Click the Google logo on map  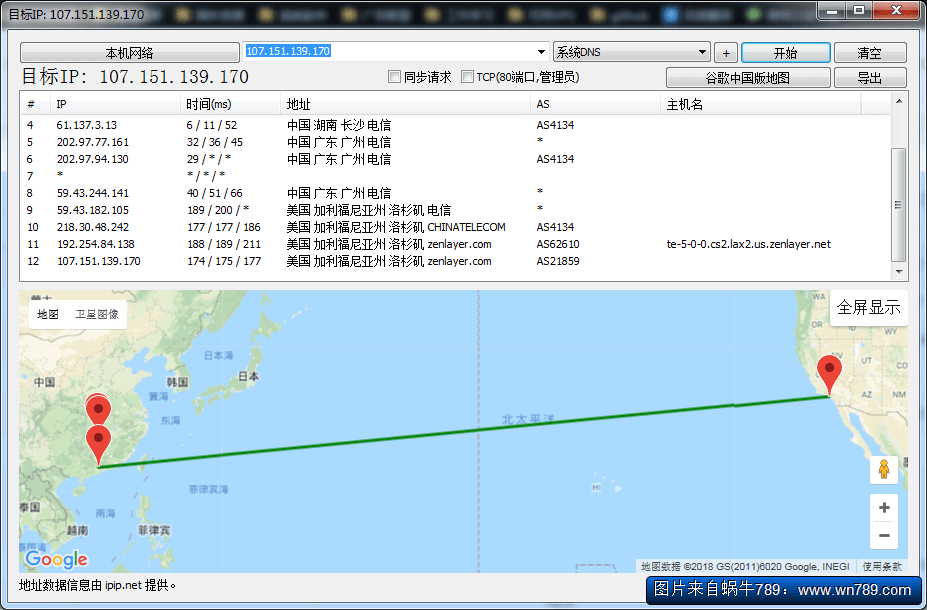pyautogui.click(x=56, y=559)
